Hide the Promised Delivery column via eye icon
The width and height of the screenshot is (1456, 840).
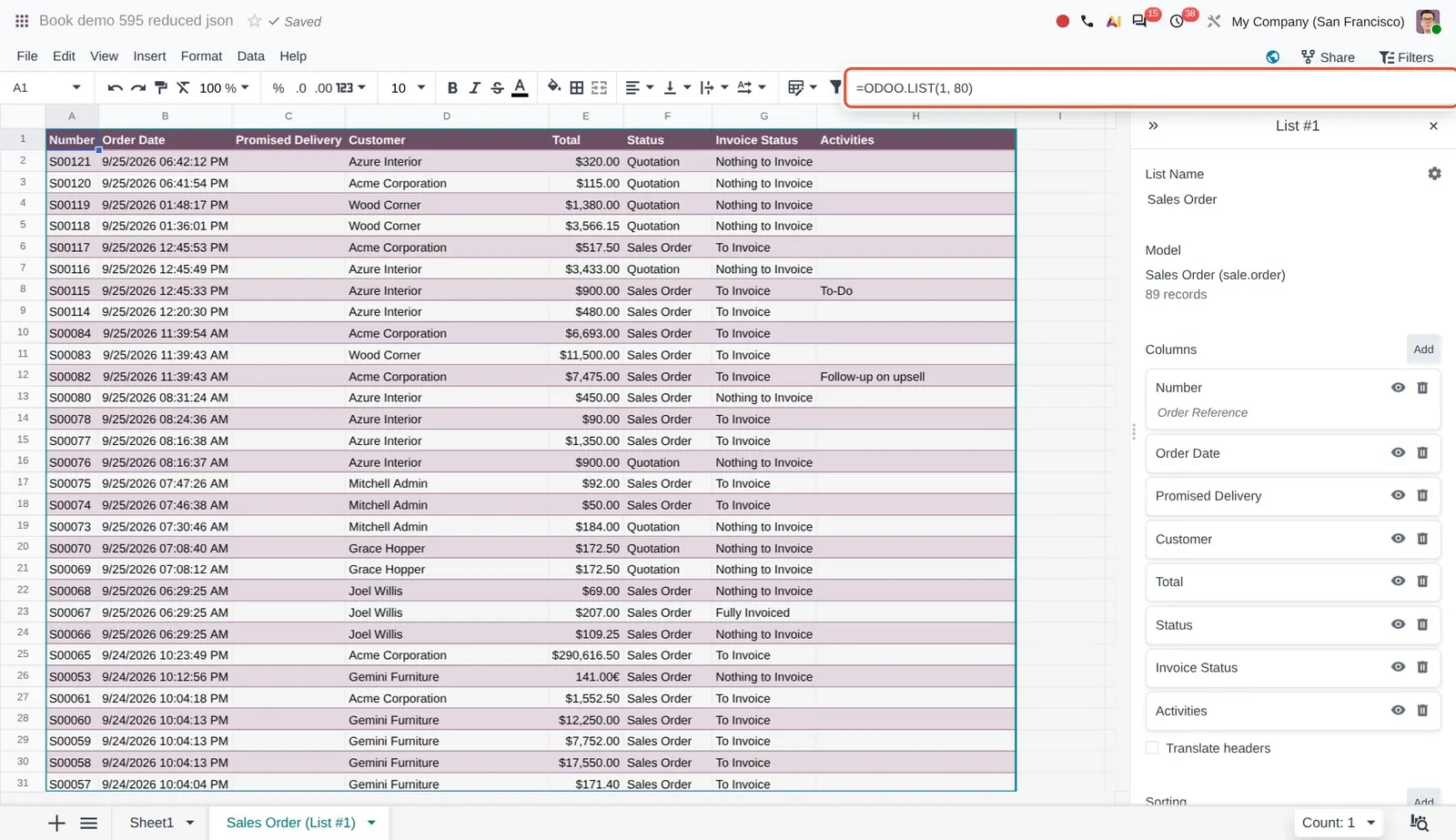pyautogui.click(x=1398, y=495)
